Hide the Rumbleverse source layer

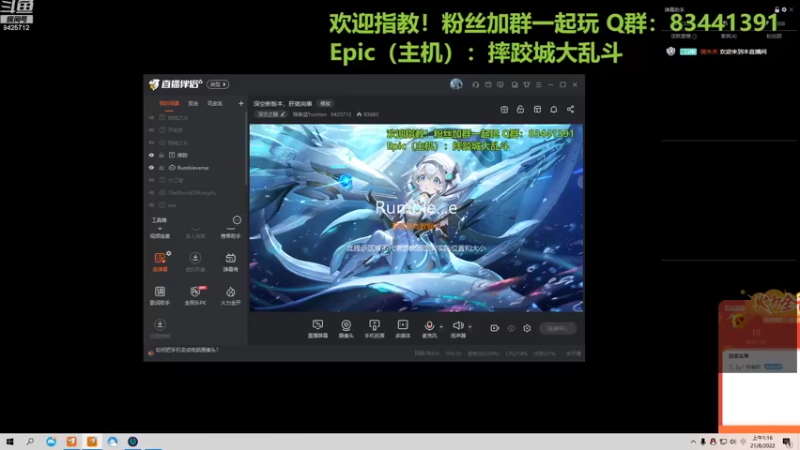pos(152,168)
